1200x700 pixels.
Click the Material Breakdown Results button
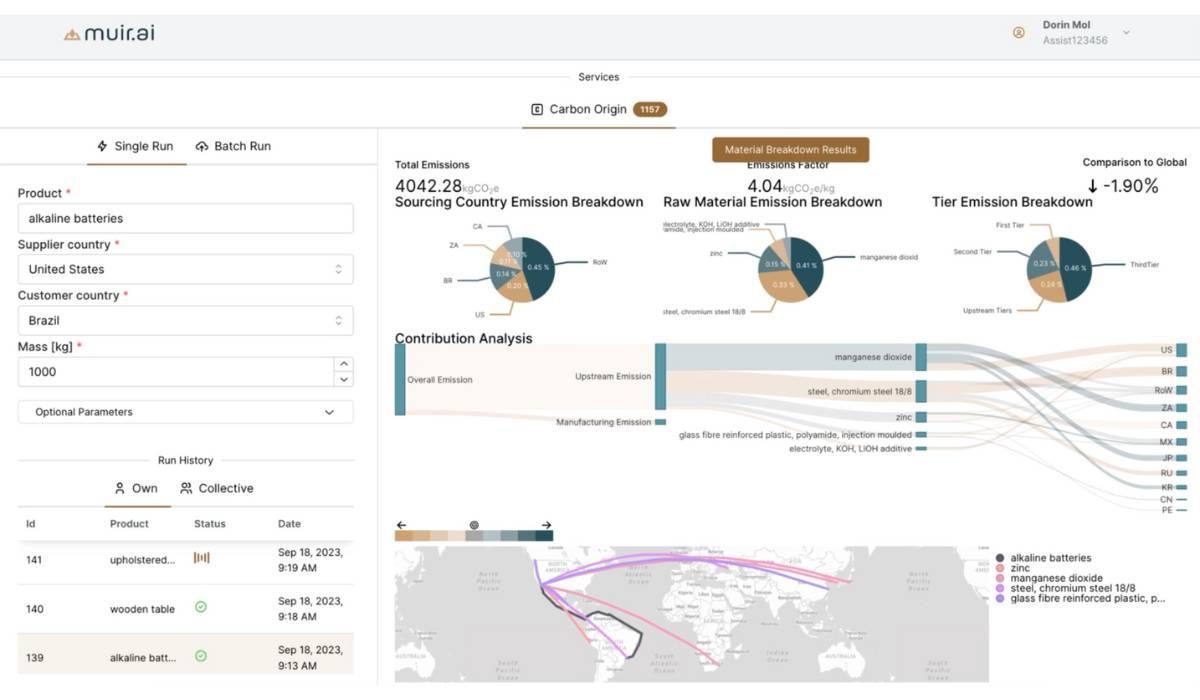click(x=790, y=148)
